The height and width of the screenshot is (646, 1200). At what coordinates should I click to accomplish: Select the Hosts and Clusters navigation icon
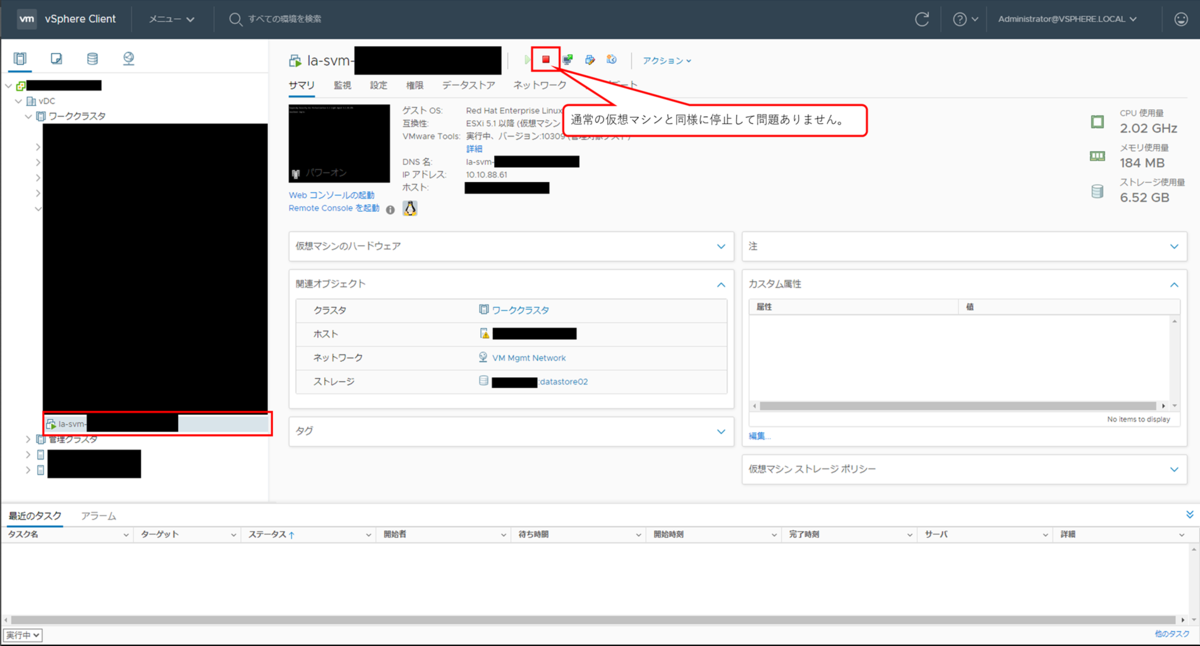(x=20, y=58)
